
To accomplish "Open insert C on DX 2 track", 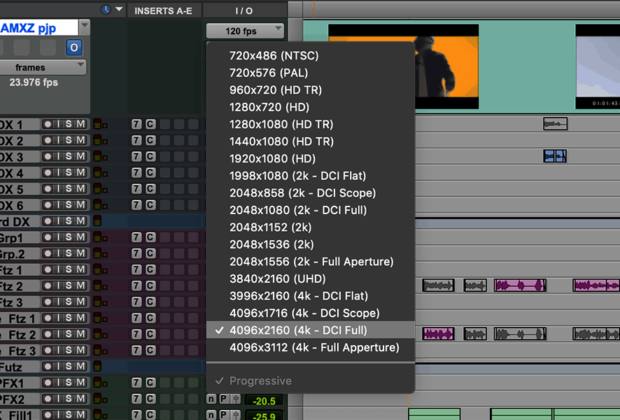I will (150, 141).
